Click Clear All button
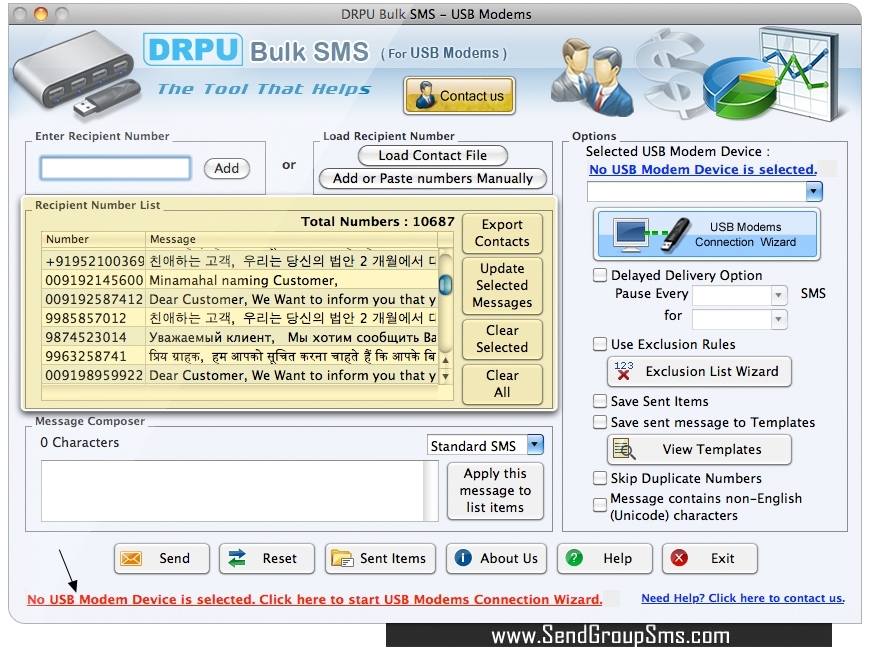The width and height of the screenshot is (870, 649). tap(502, 384)
